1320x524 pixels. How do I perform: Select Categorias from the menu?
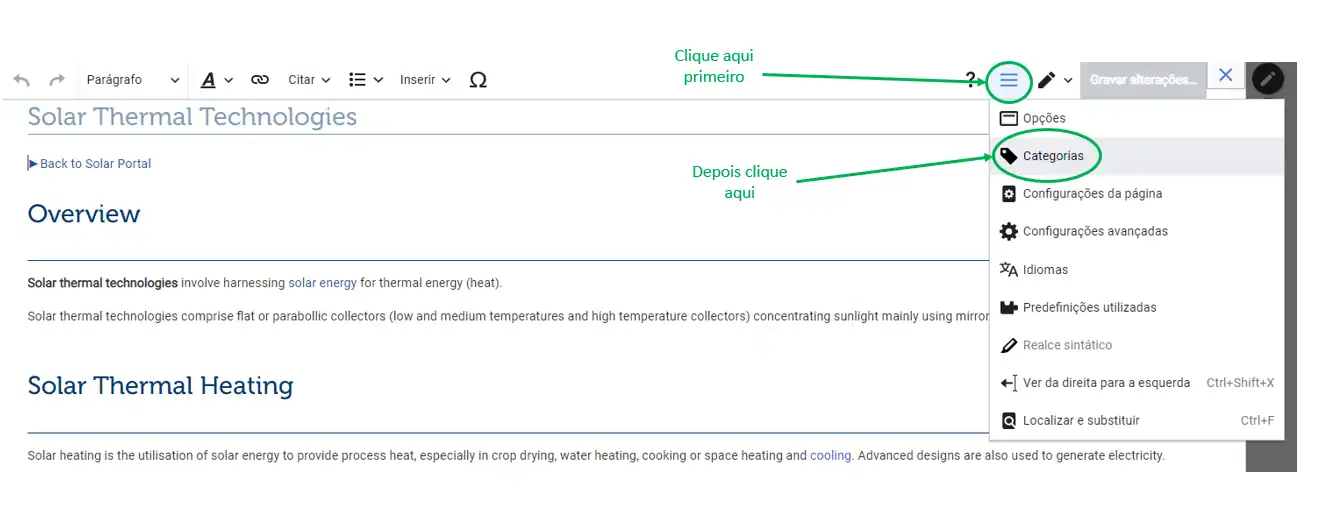(1052, 156)
